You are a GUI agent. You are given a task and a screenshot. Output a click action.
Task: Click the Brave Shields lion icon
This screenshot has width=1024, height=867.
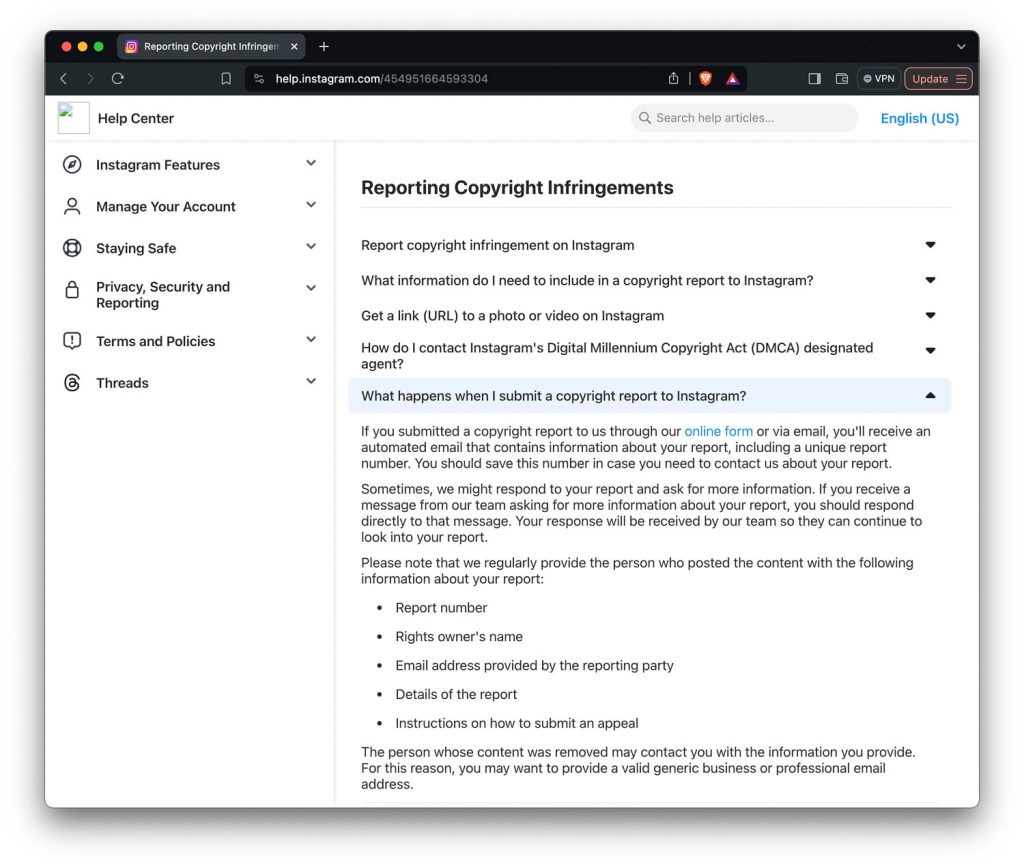[706, 79]
